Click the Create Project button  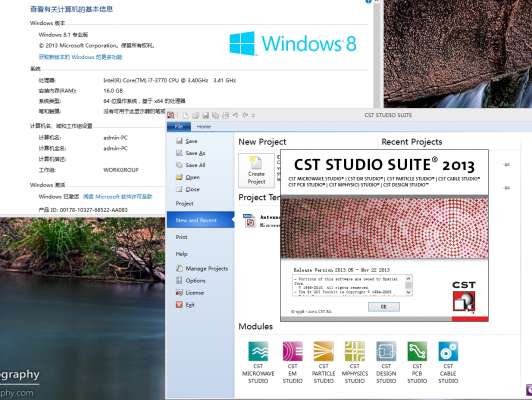[256, 170]
